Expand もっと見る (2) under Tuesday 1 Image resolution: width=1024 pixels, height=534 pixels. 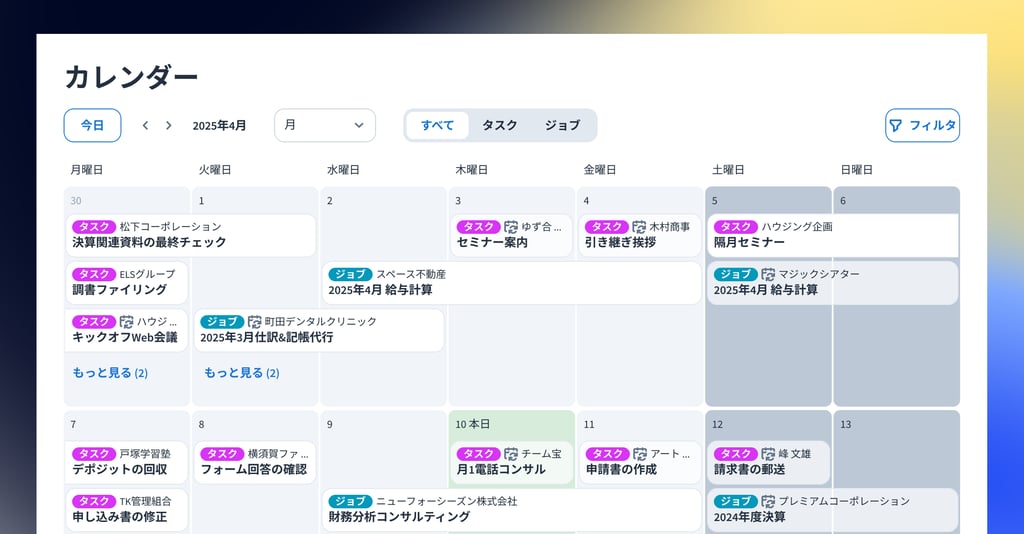pyautogui.click(x=241, y=373)
